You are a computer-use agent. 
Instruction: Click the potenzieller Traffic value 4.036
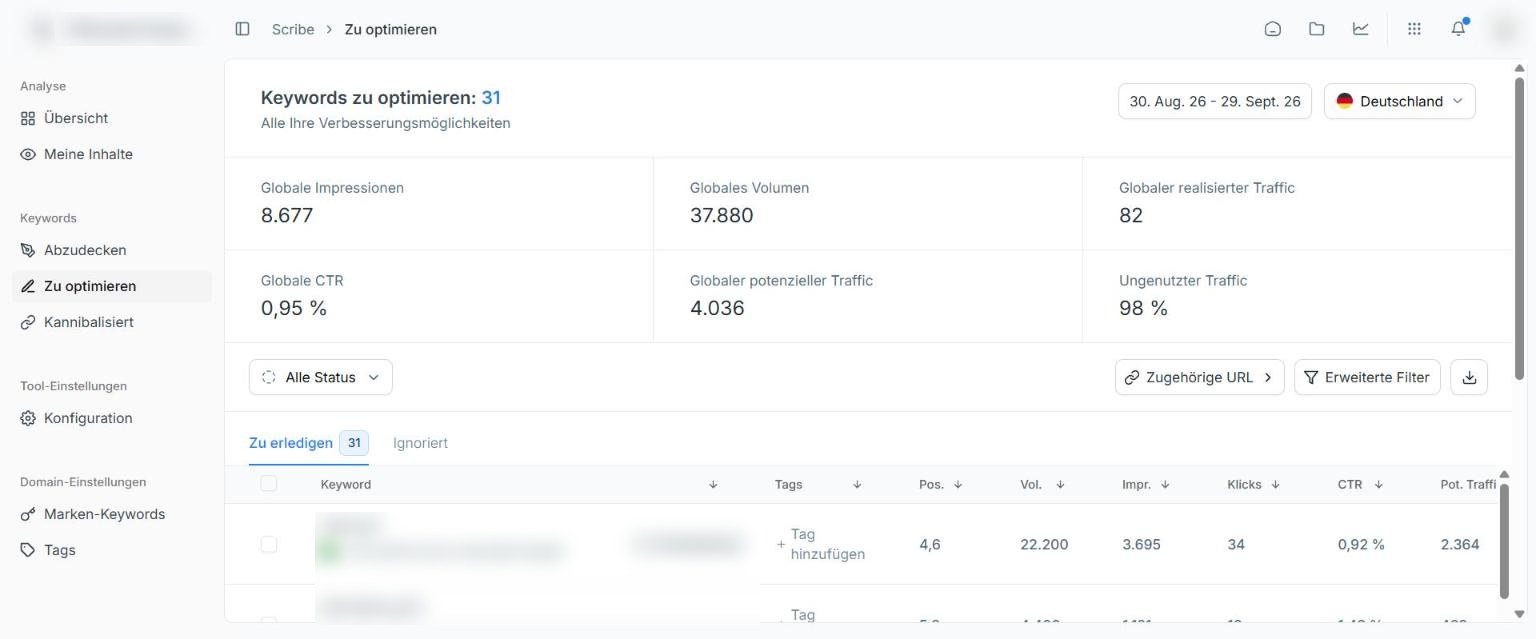tap(717, 308)
